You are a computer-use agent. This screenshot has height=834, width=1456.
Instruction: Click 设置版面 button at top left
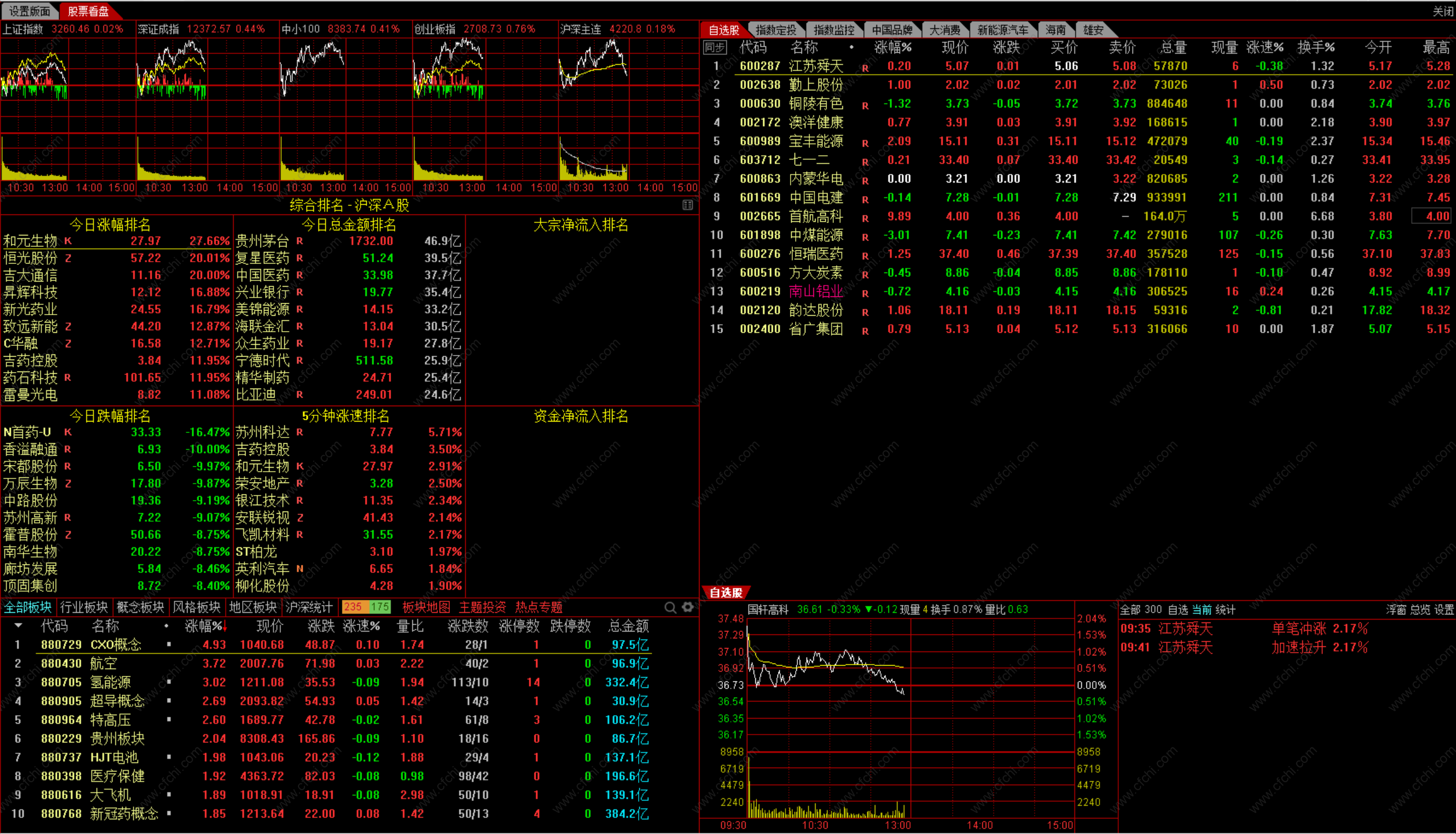point(29,11)
